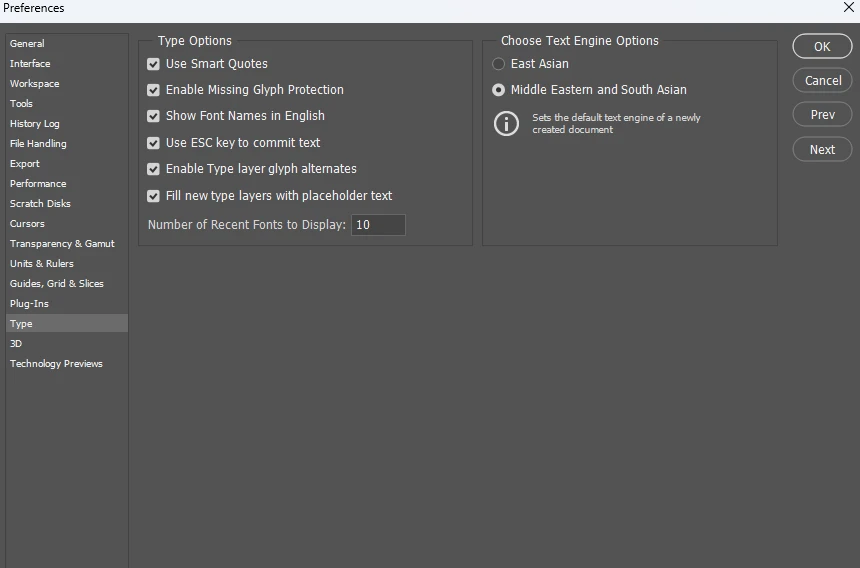This screenshot has width=860, height=568.
Task: Open the Units & Rulers category
Action: [67, 264]
